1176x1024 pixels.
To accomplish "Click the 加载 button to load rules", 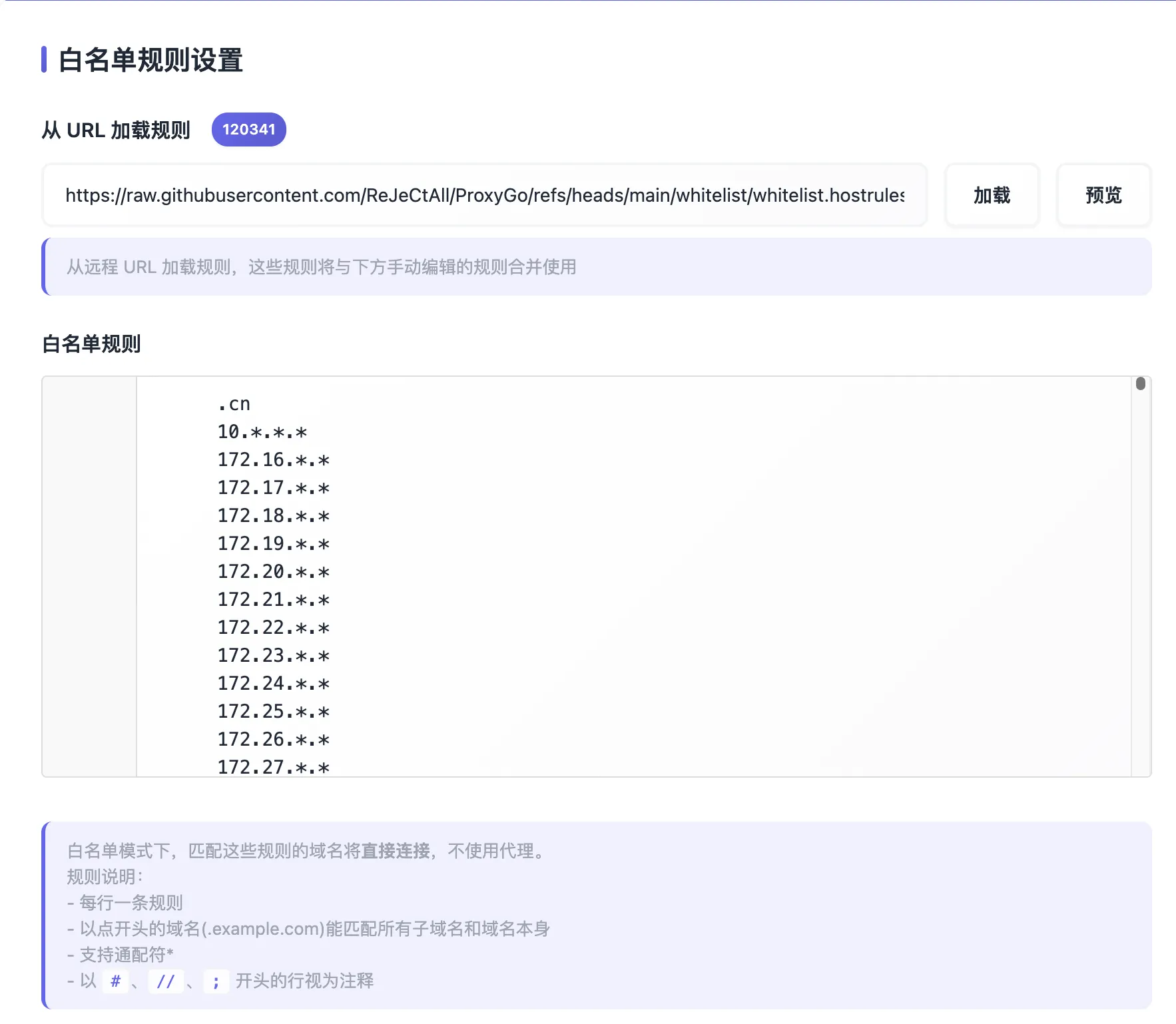I will [992, 195].
